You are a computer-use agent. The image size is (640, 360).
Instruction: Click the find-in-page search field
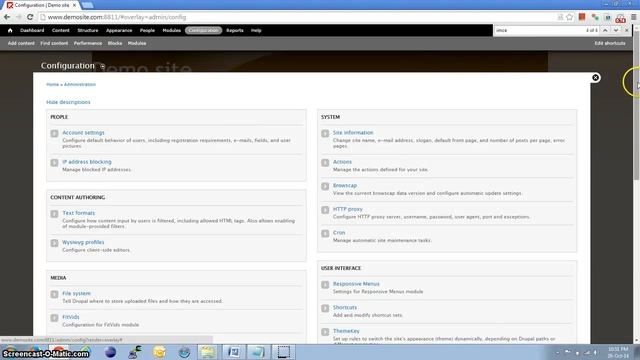(x=539, y=30)
